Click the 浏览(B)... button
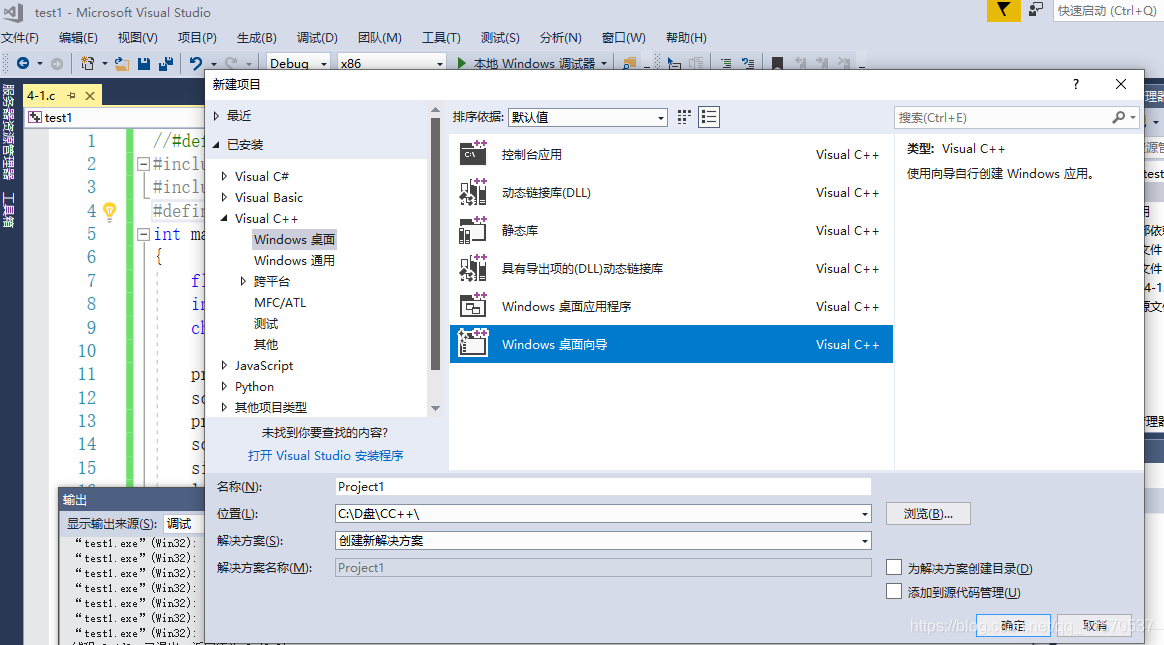Image resolution: width=1164 pixels, height=645 pixels. coord(928,514)
